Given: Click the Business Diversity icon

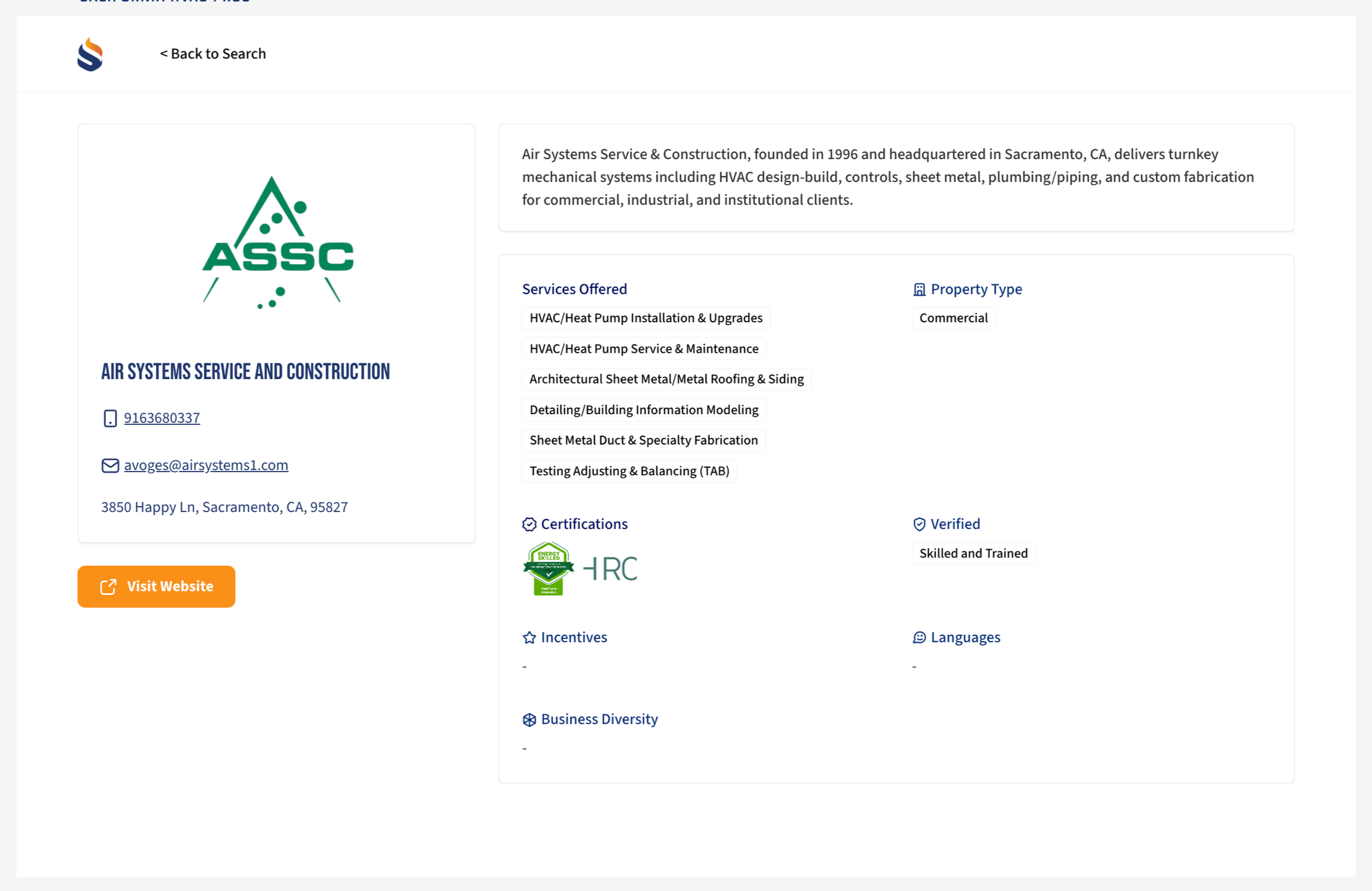Looking at the screenshot, I should pos(529,719).
